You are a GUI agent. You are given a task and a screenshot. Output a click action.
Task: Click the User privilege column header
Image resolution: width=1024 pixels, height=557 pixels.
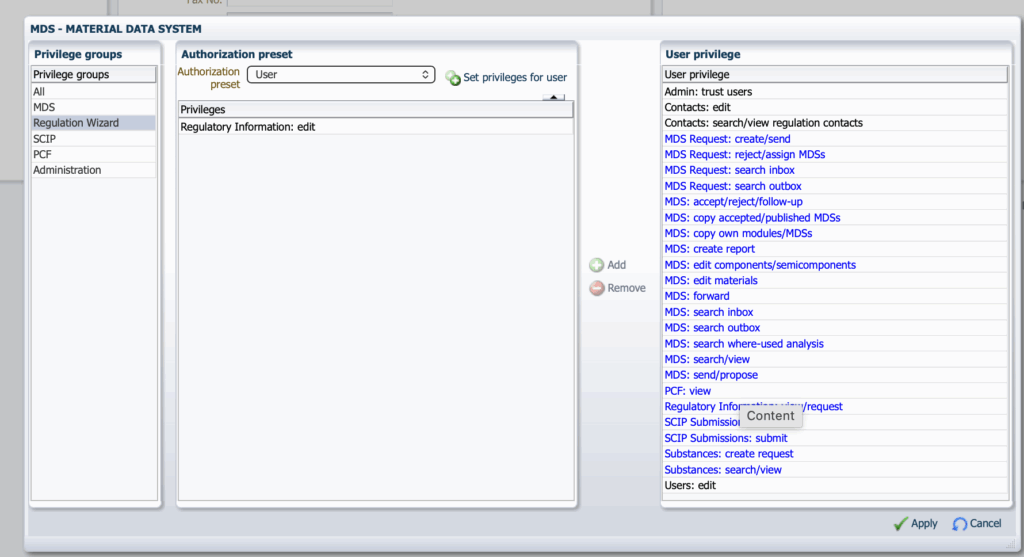835,74
